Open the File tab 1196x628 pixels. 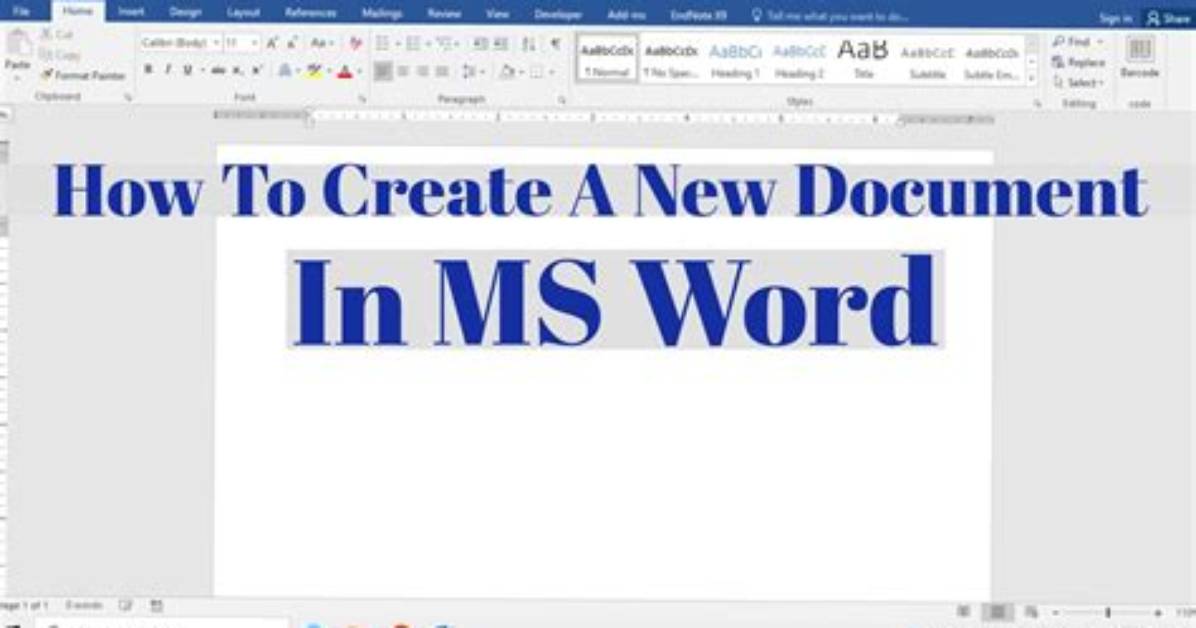click(x=21, y=11)
